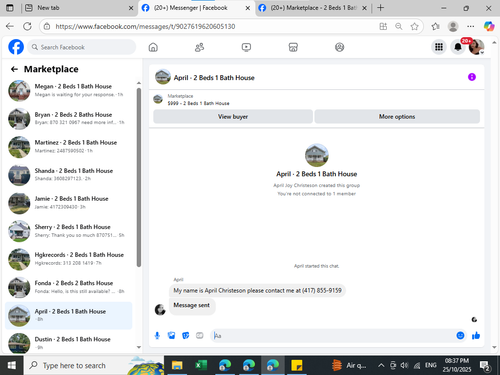View site information lock icon
This screenshot has height=375, width=500.
pyautogui.click(x=47, y=26)
